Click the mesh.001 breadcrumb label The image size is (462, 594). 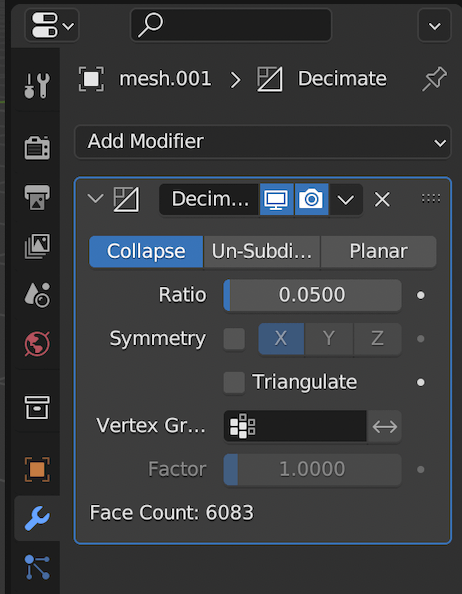pyautogui.click(x=165, y=79)
